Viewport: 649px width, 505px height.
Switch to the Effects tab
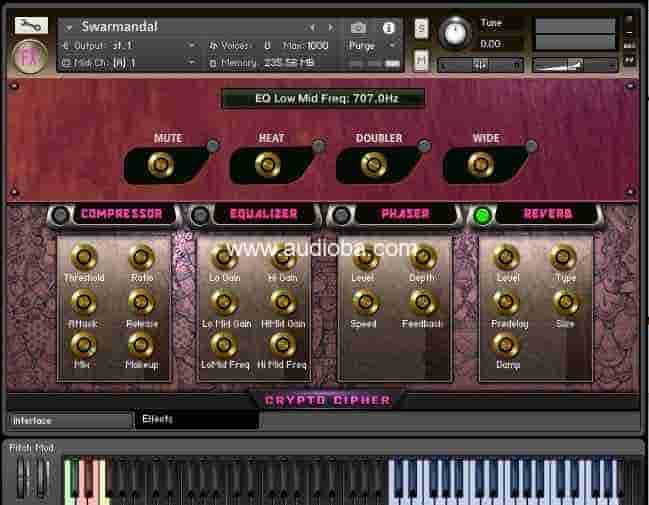[195, 419]
